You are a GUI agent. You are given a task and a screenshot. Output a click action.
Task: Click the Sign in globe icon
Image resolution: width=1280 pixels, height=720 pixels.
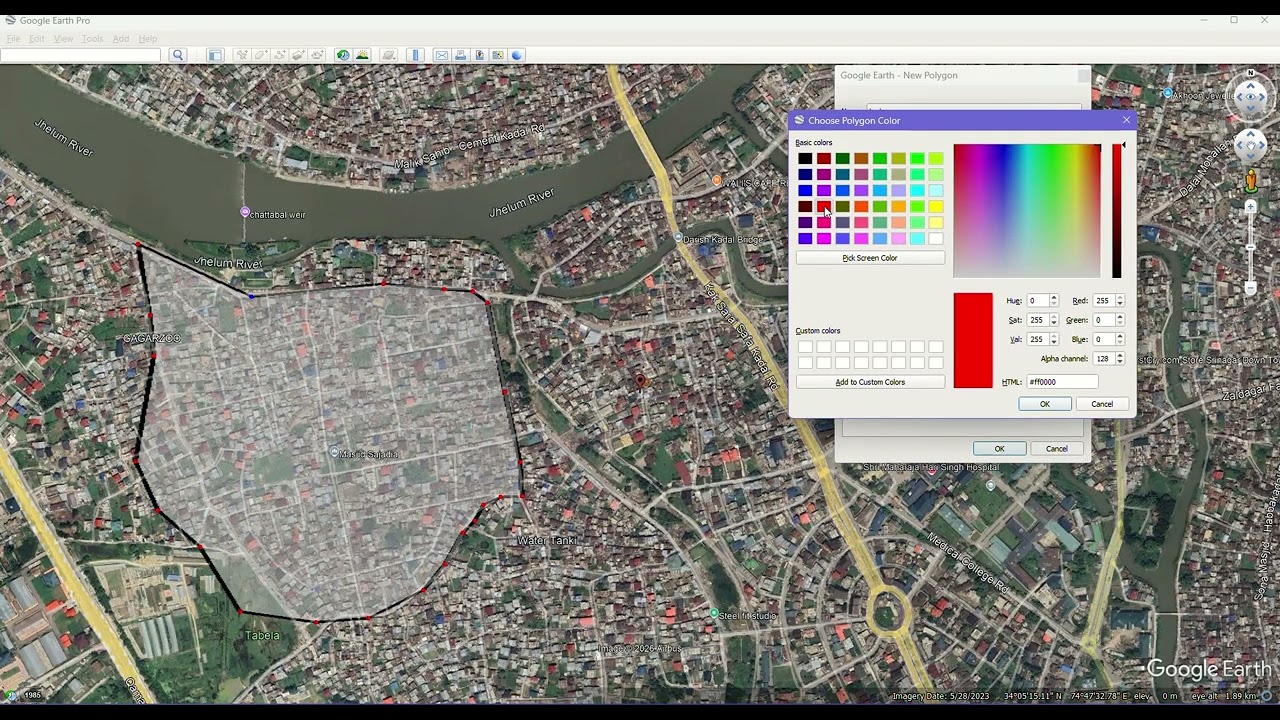(x=517, y=55)
